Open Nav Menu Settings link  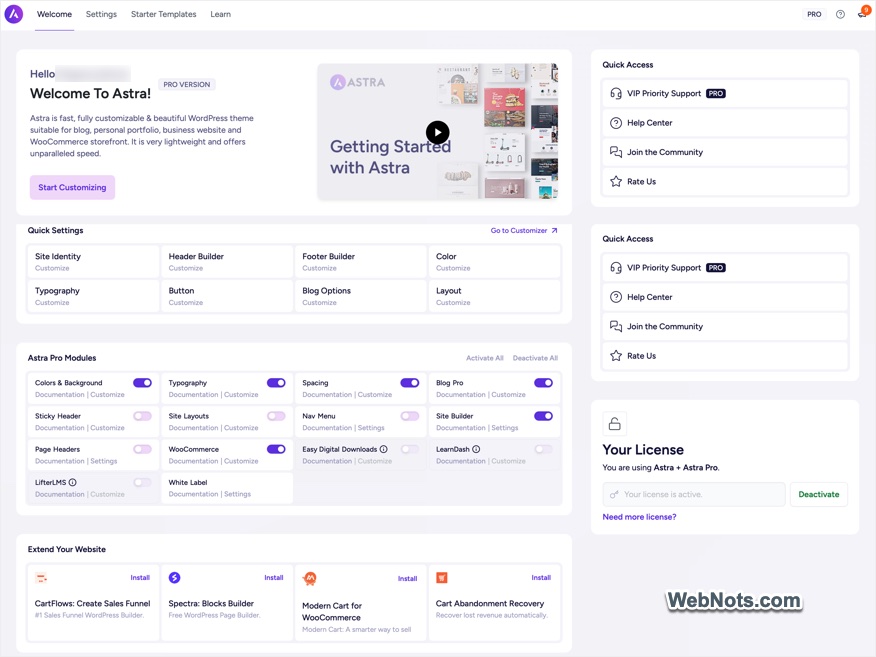(371, 428)
